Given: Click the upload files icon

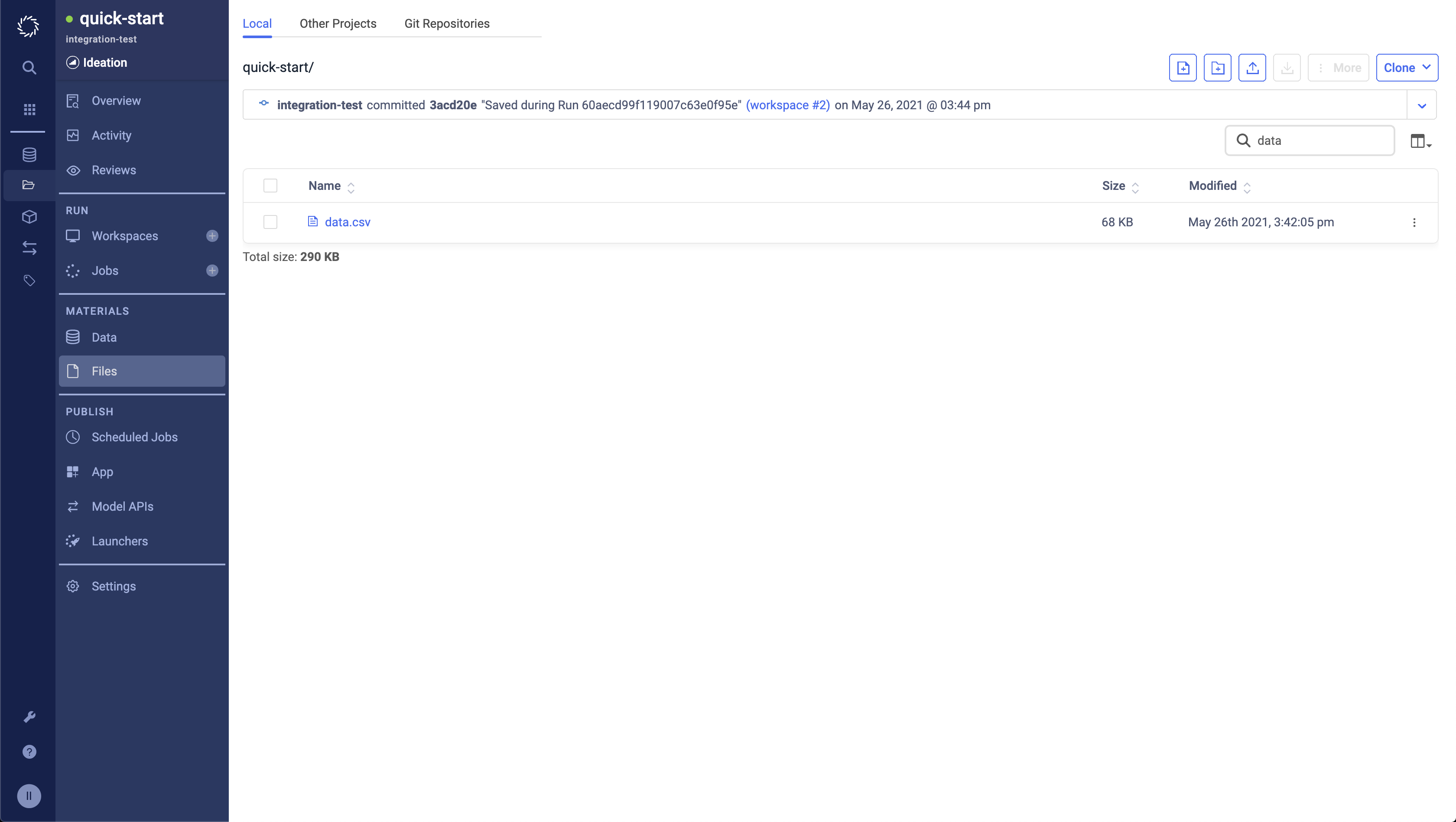Looking at the screenshot, I should point(1252,67).
